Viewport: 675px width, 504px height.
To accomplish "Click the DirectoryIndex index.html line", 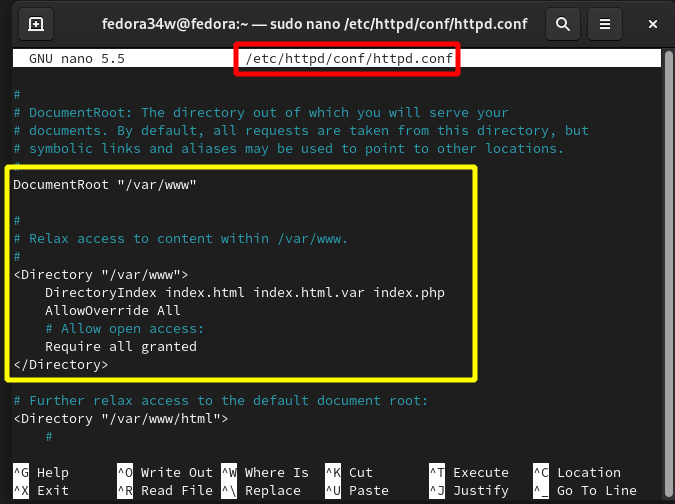I will pos(244,293).
